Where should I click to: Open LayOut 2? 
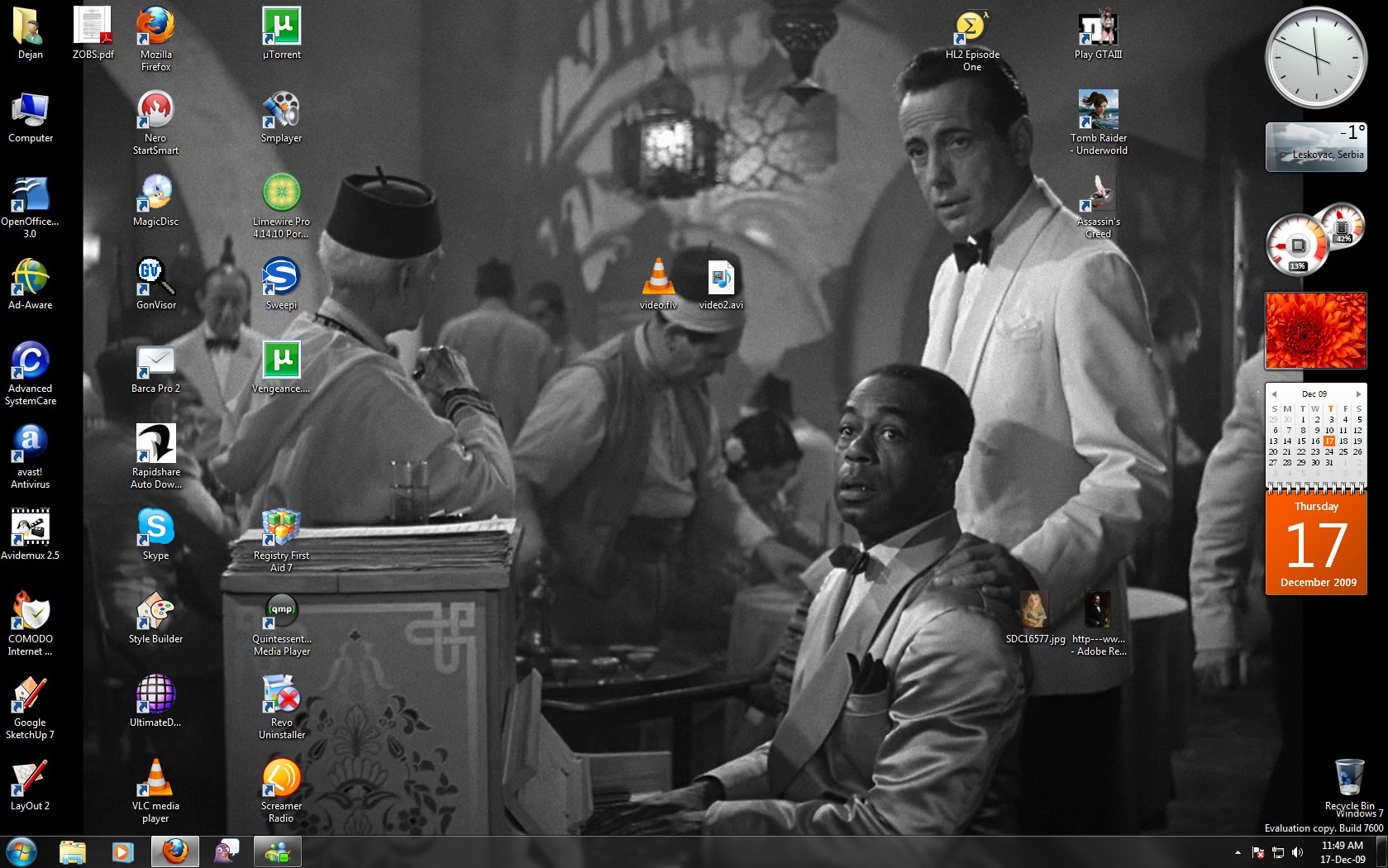pos(30,785)
